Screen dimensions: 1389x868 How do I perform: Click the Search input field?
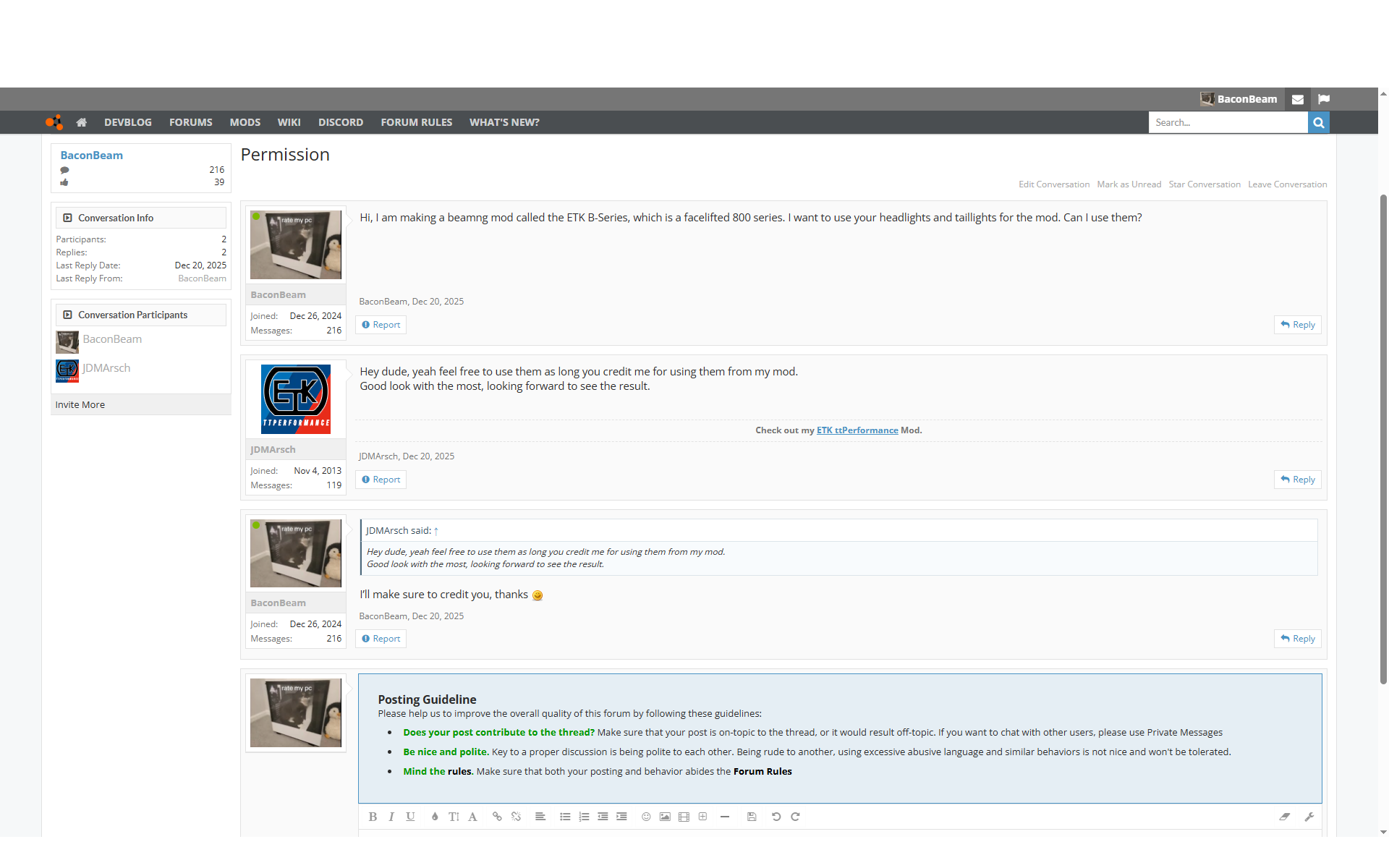[1228, 122]
